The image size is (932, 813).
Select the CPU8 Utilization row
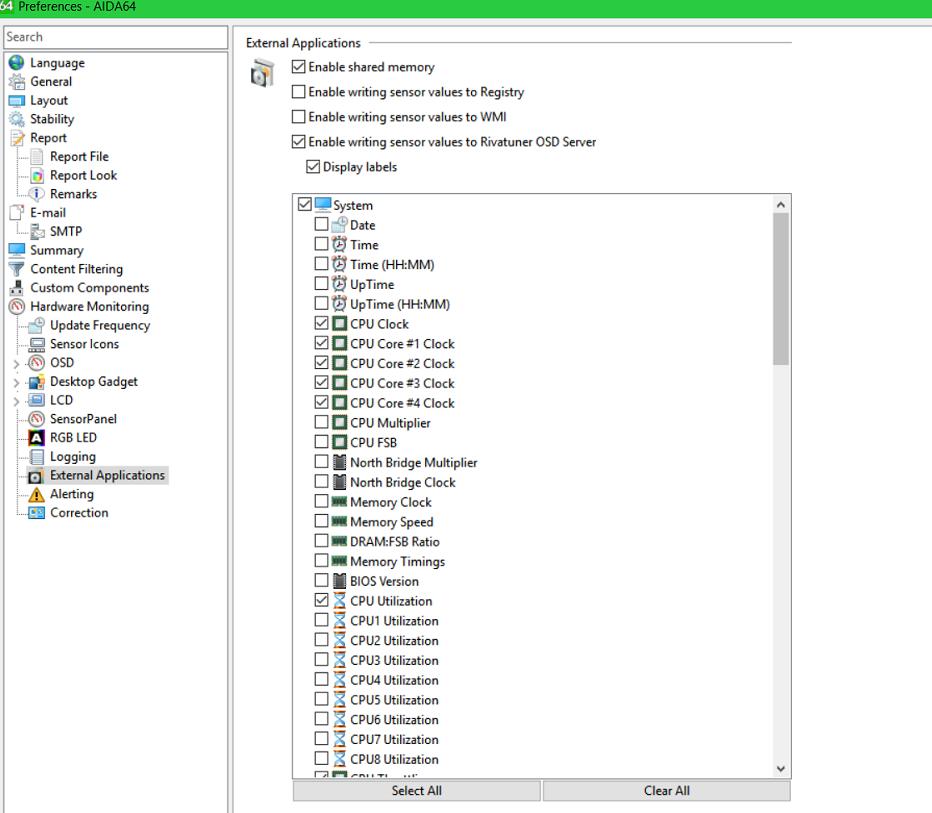pos(394,759)
